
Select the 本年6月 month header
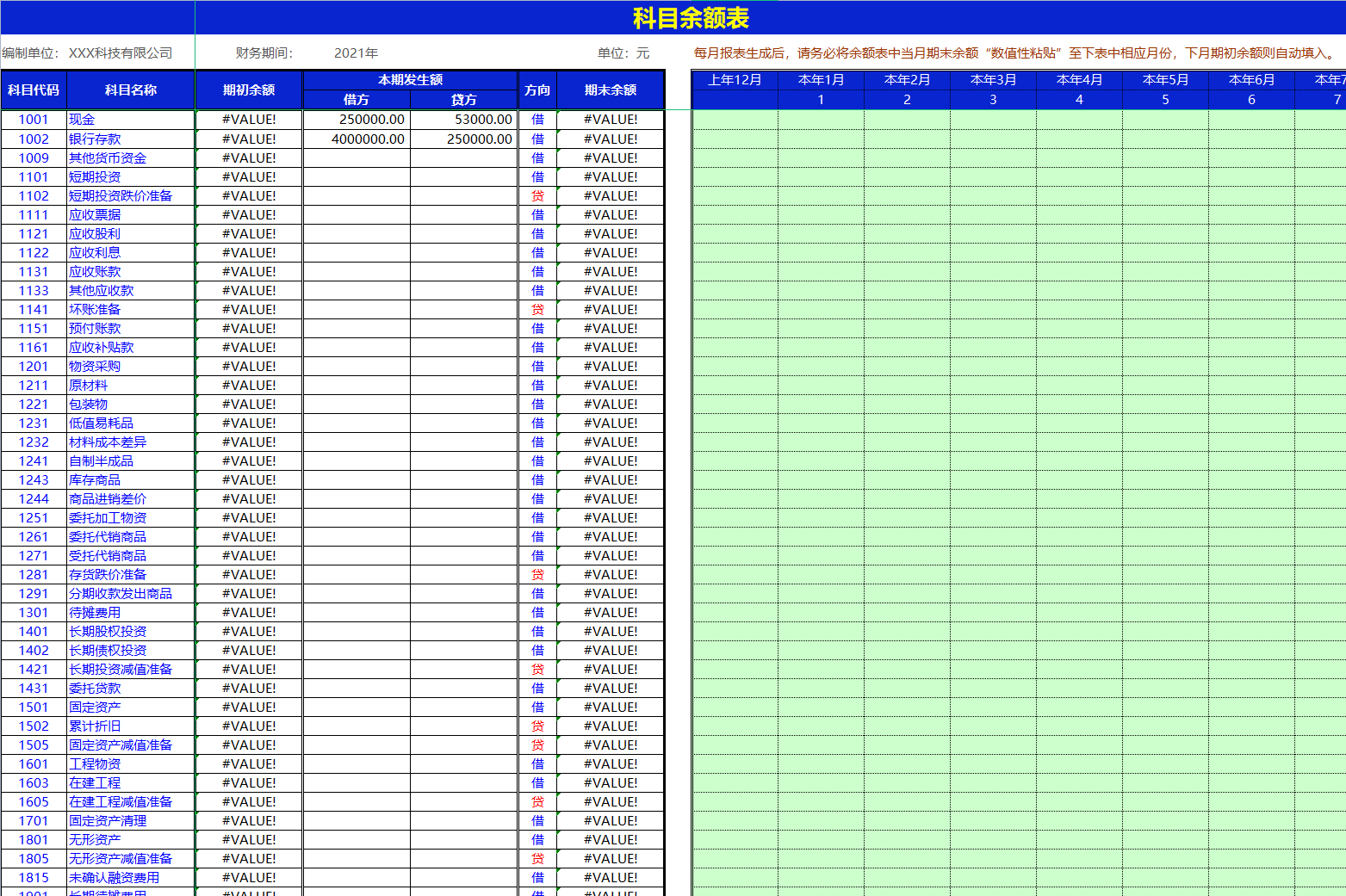[1251, 80]
